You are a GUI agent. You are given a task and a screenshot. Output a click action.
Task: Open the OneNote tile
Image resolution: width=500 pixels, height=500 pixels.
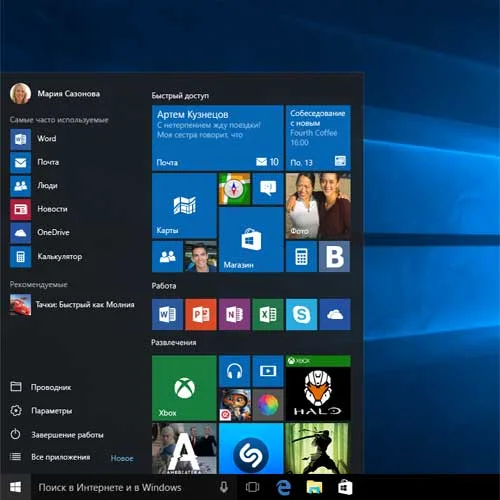click(234, 314)
